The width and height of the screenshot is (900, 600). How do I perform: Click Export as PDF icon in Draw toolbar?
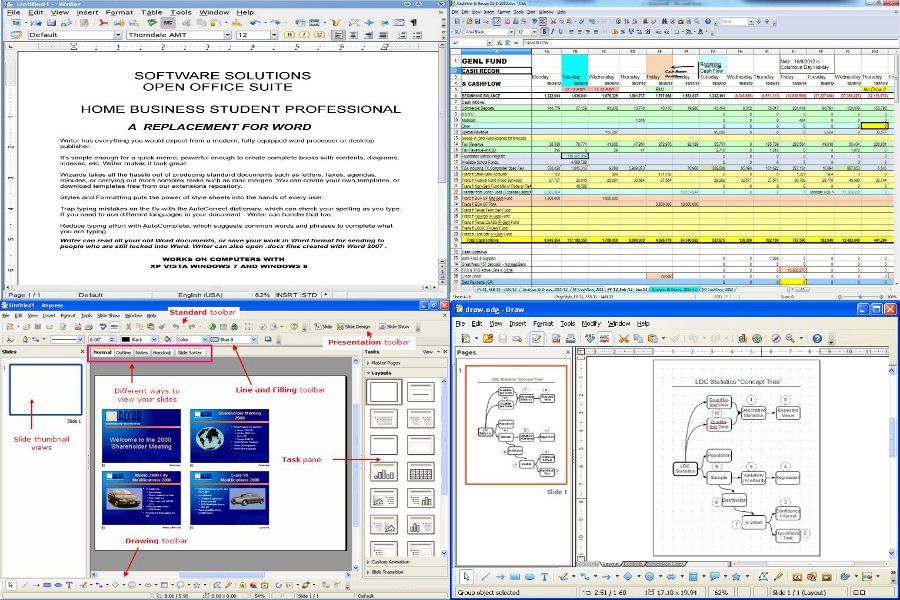555,339
